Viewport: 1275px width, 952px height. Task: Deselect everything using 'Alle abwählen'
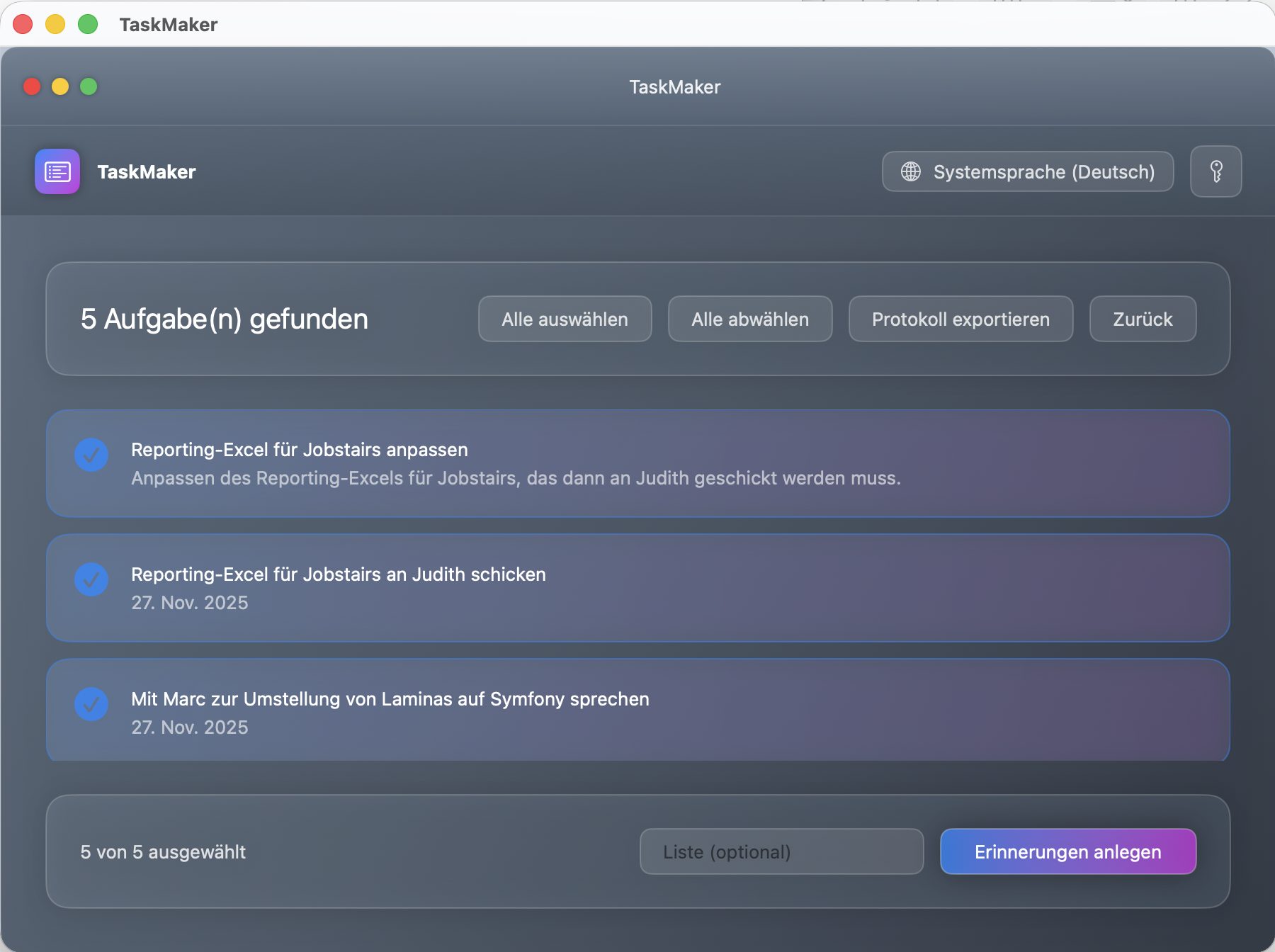point(749,319)
